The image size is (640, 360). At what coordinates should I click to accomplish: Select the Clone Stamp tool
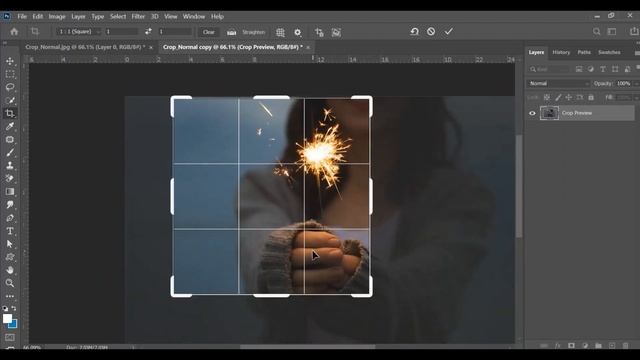point(10,166)
